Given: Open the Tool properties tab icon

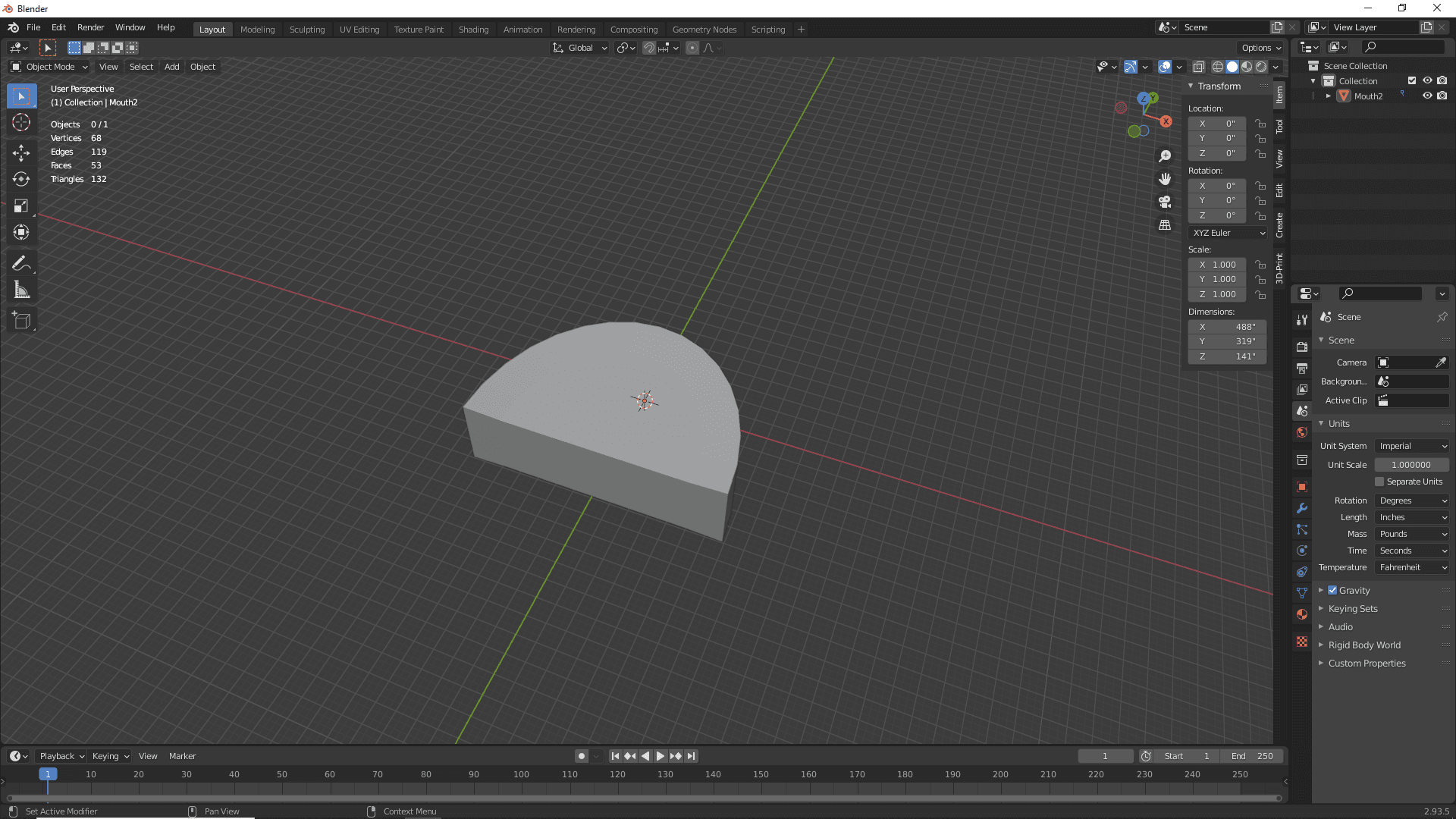Looking at the screenshot, I should click(x=1302, y=320).
